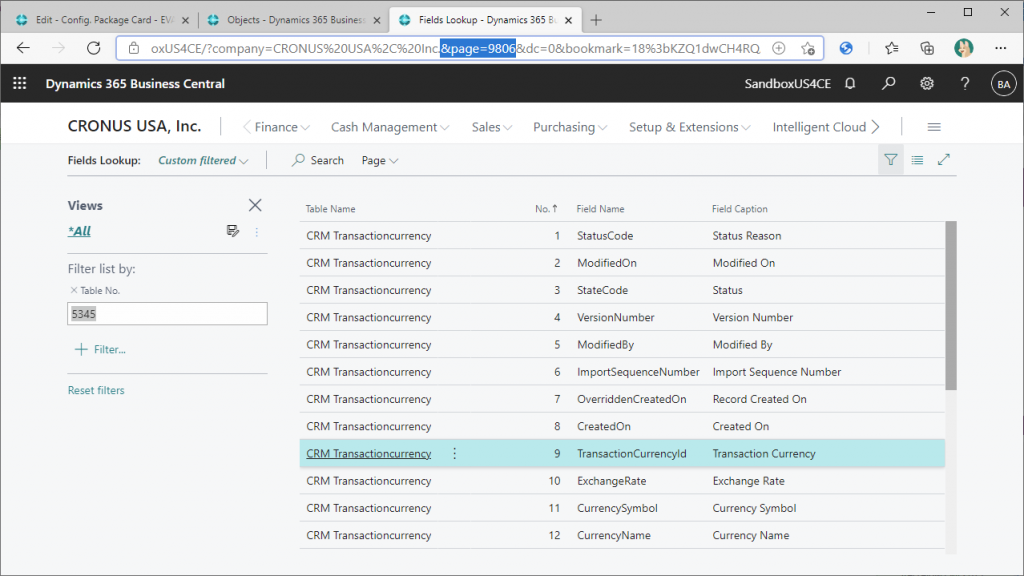Reload the browser page

coord(94,48)
